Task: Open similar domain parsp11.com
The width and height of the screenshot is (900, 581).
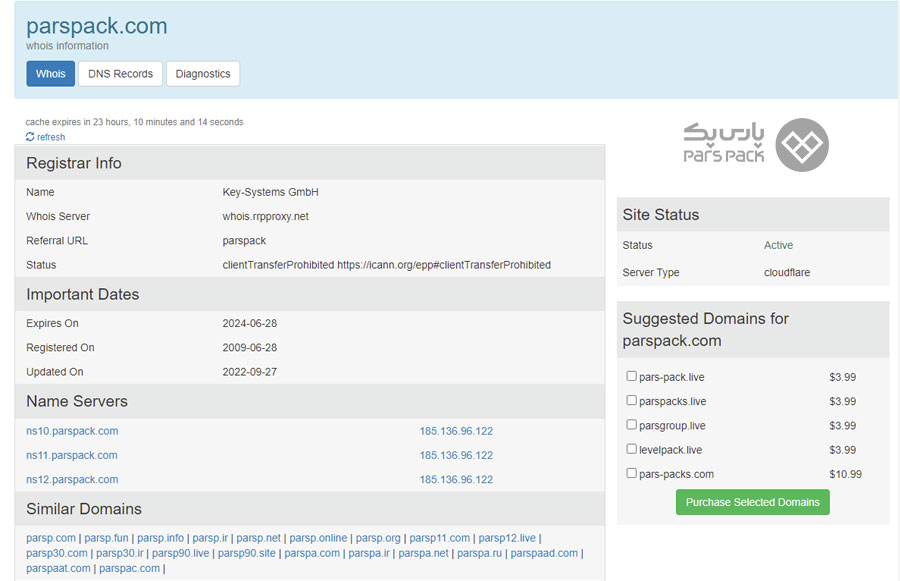Action: tap(440, 538)
